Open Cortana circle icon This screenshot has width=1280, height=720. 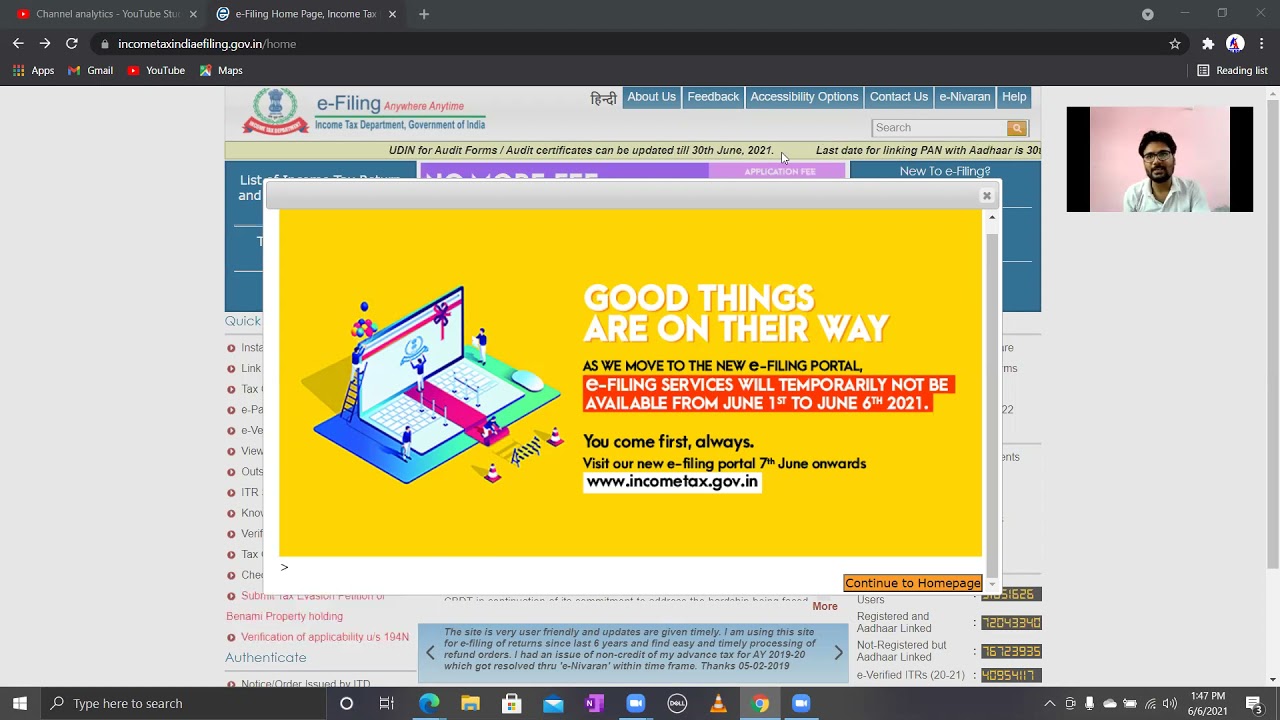[x=346, y=704]
